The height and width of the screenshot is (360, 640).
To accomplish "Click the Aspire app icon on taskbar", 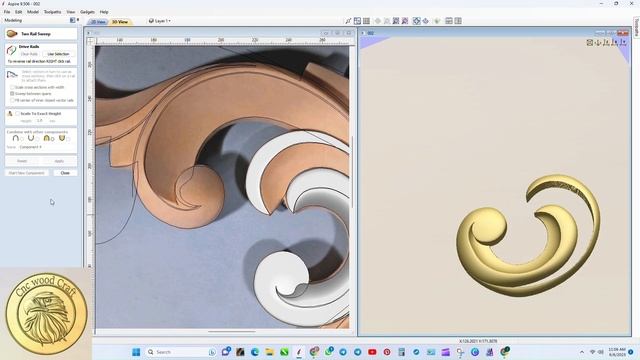I will 299,352.
